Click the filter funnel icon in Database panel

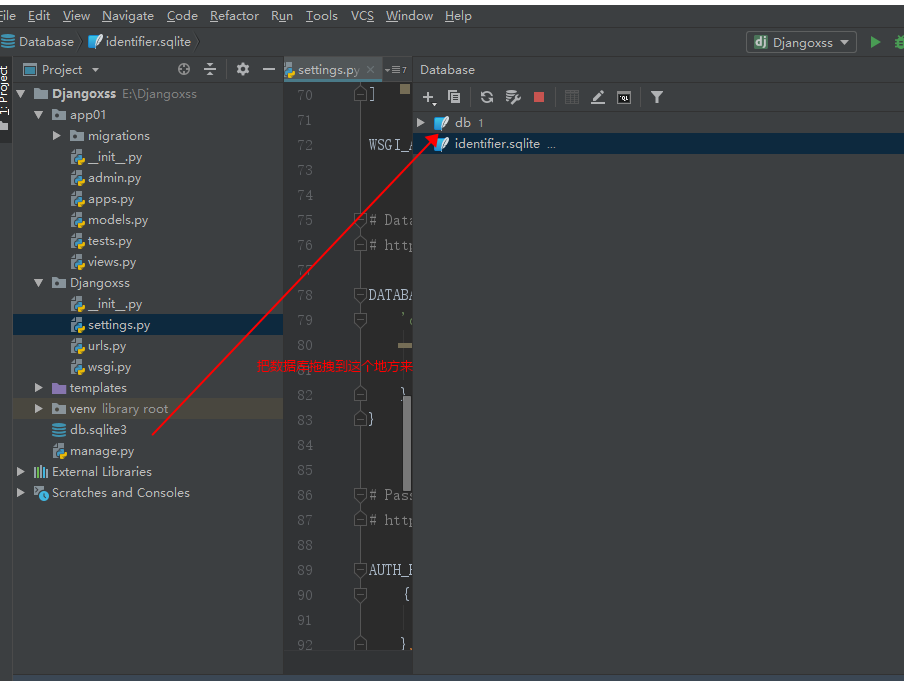[x=657, y=97]
